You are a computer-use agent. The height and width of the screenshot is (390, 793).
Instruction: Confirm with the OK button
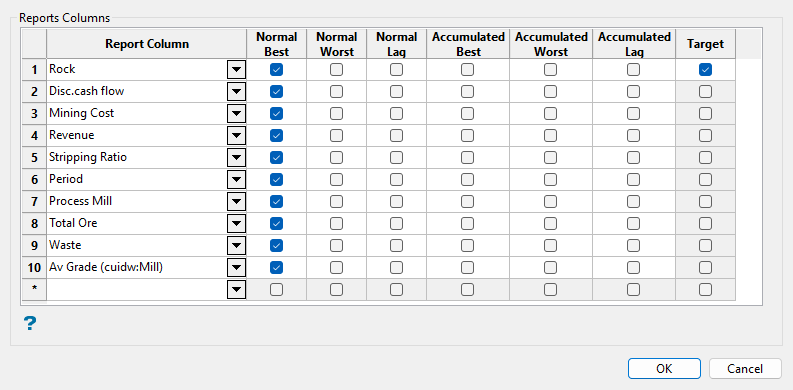664,368
